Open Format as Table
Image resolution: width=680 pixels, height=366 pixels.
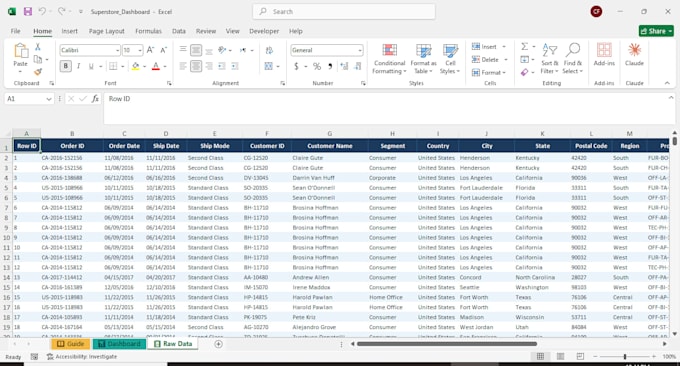423,59
